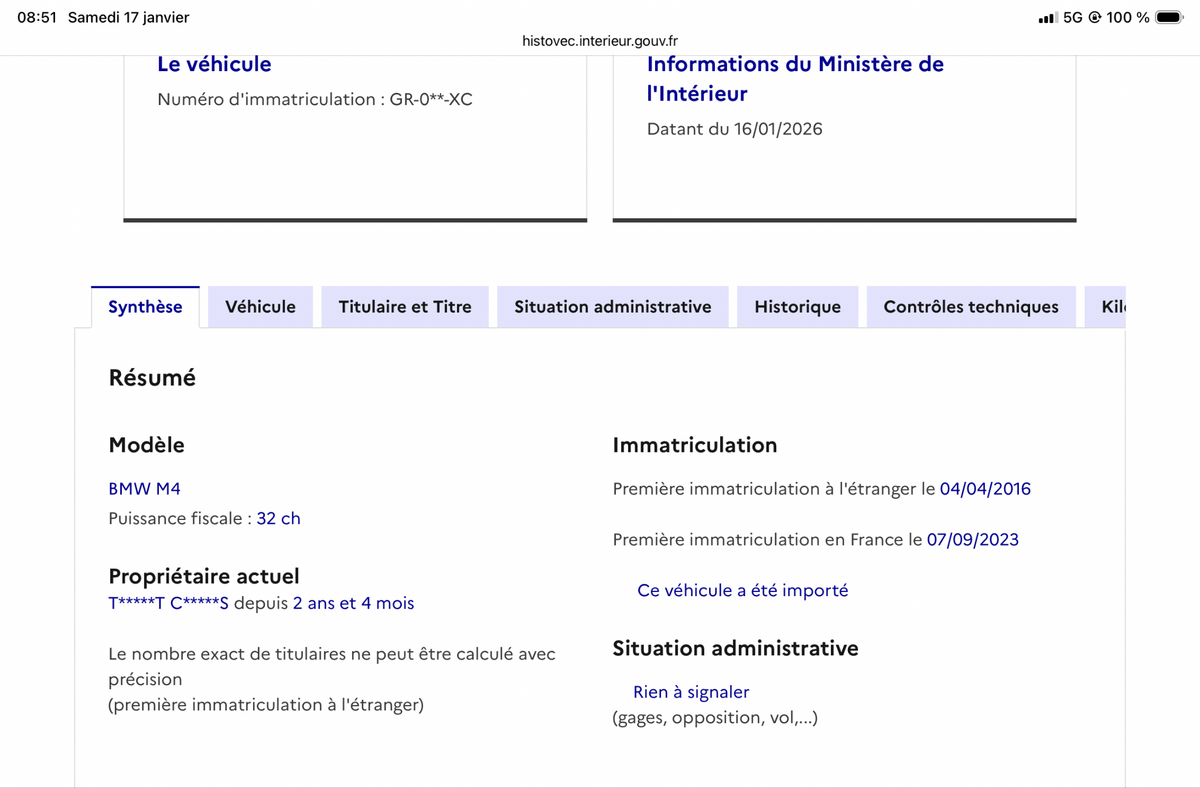Open the partially visible Kilométrage tab
The width and height of the screenshot is (1200, 788).
pos(1112,307)
